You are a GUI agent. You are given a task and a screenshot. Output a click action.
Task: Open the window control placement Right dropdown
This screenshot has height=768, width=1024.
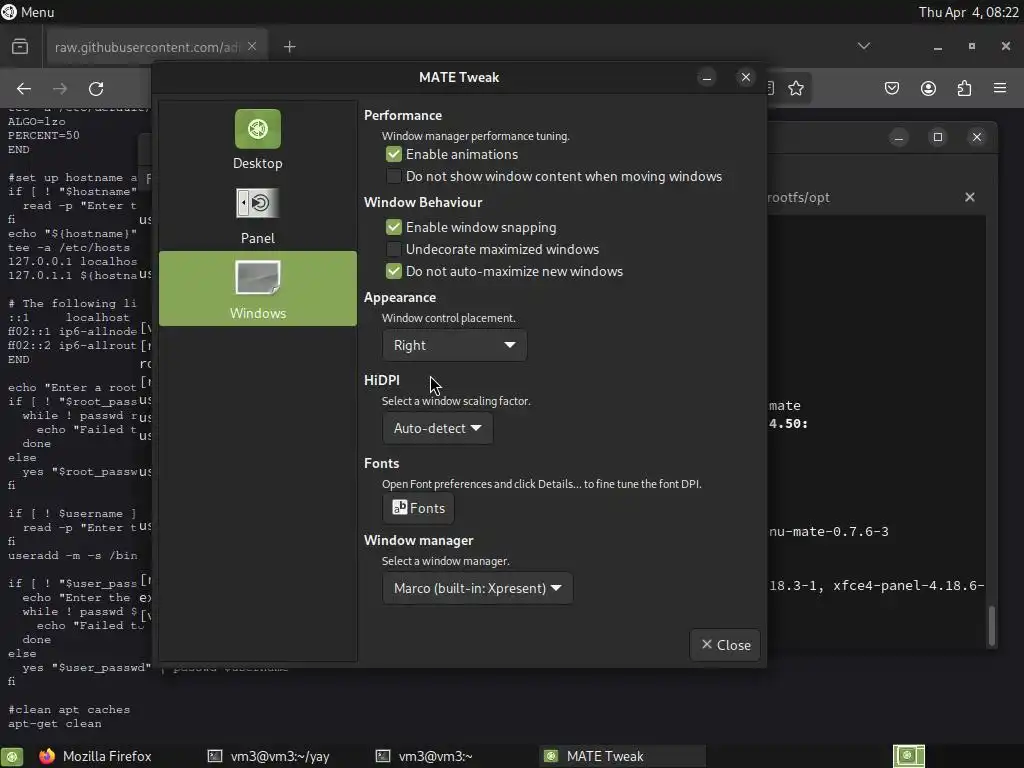click(455, 345)
